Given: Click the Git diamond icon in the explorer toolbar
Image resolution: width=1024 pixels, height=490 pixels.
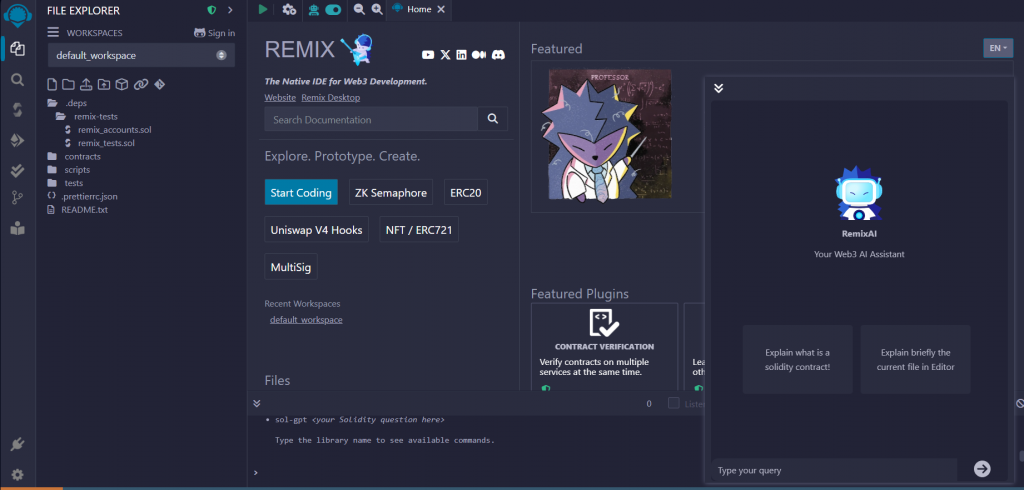Looking at the screenshot, I should (x=159, y=84).
